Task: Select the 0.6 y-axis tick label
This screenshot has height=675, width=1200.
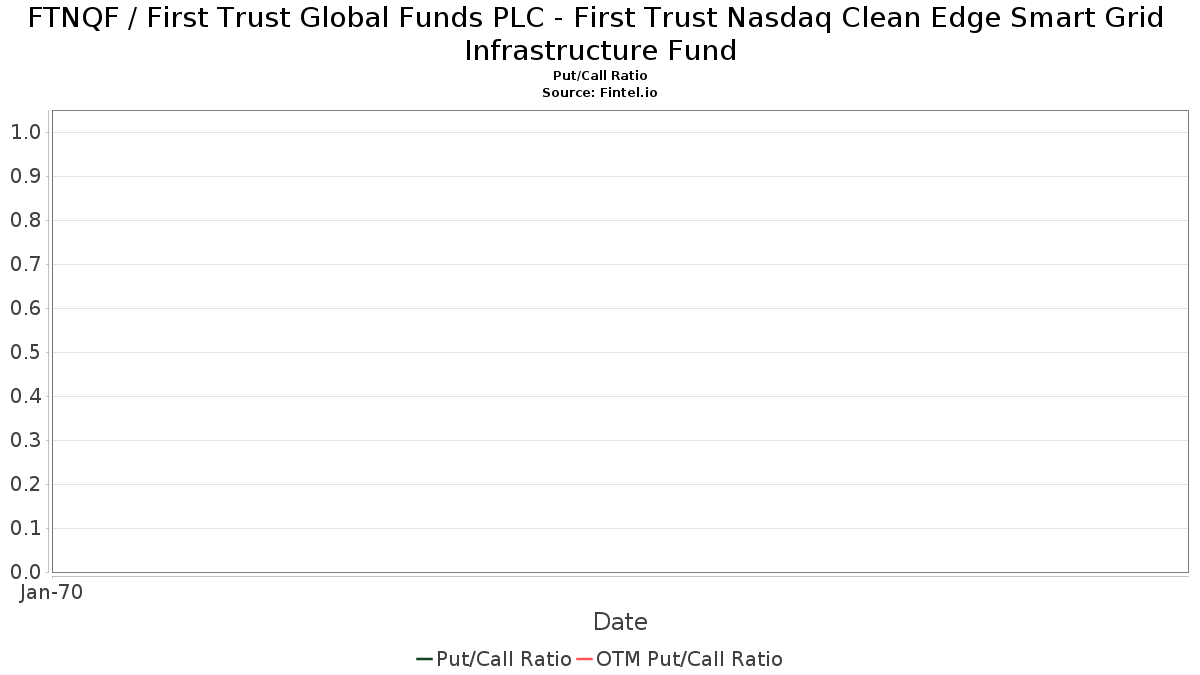Action: (25, 308)
